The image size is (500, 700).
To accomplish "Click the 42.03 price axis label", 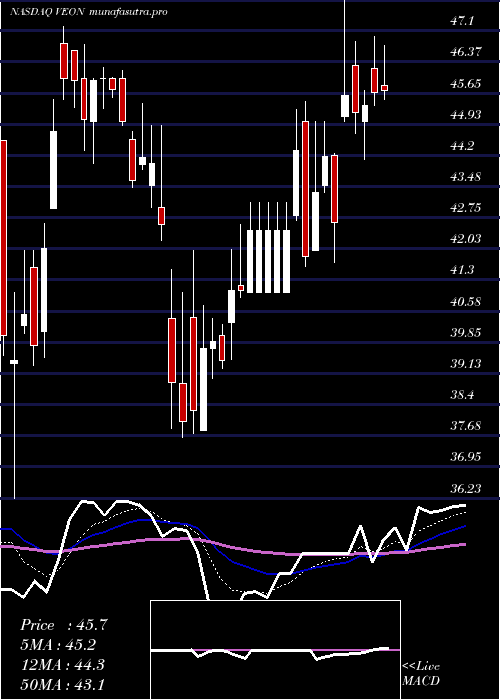I will 466,239.
